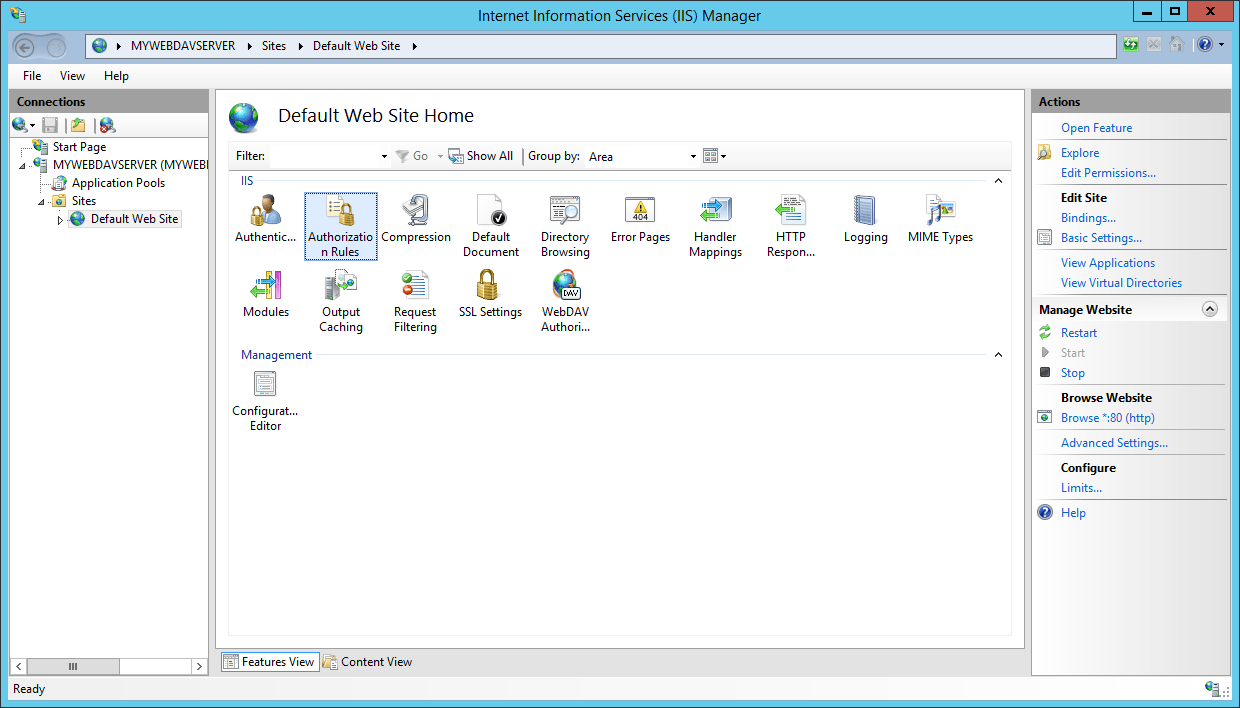The height and width of the screenshot is (708, 1240).
Task: Click the home icon in the top-right toolbar
Action: (1178, 45)
